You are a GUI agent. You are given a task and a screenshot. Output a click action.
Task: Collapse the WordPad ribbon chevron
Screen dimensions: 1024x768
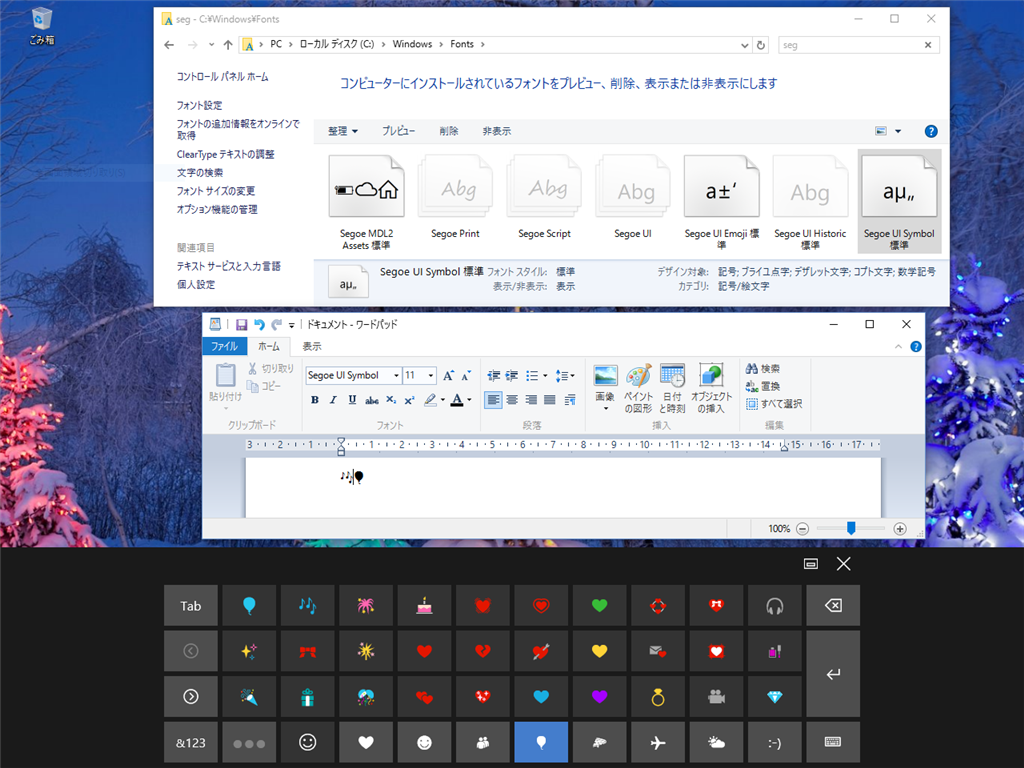(899, 347)
